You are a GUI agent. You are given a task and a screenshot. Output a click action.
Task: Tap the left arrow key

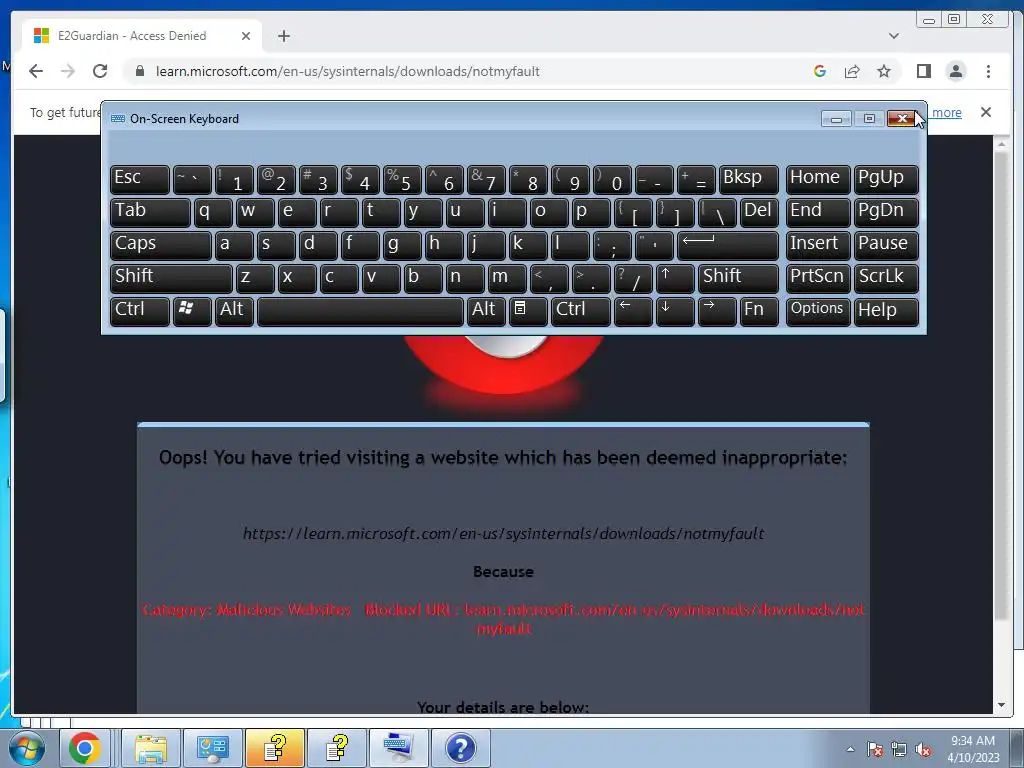[x=633, y=312]
